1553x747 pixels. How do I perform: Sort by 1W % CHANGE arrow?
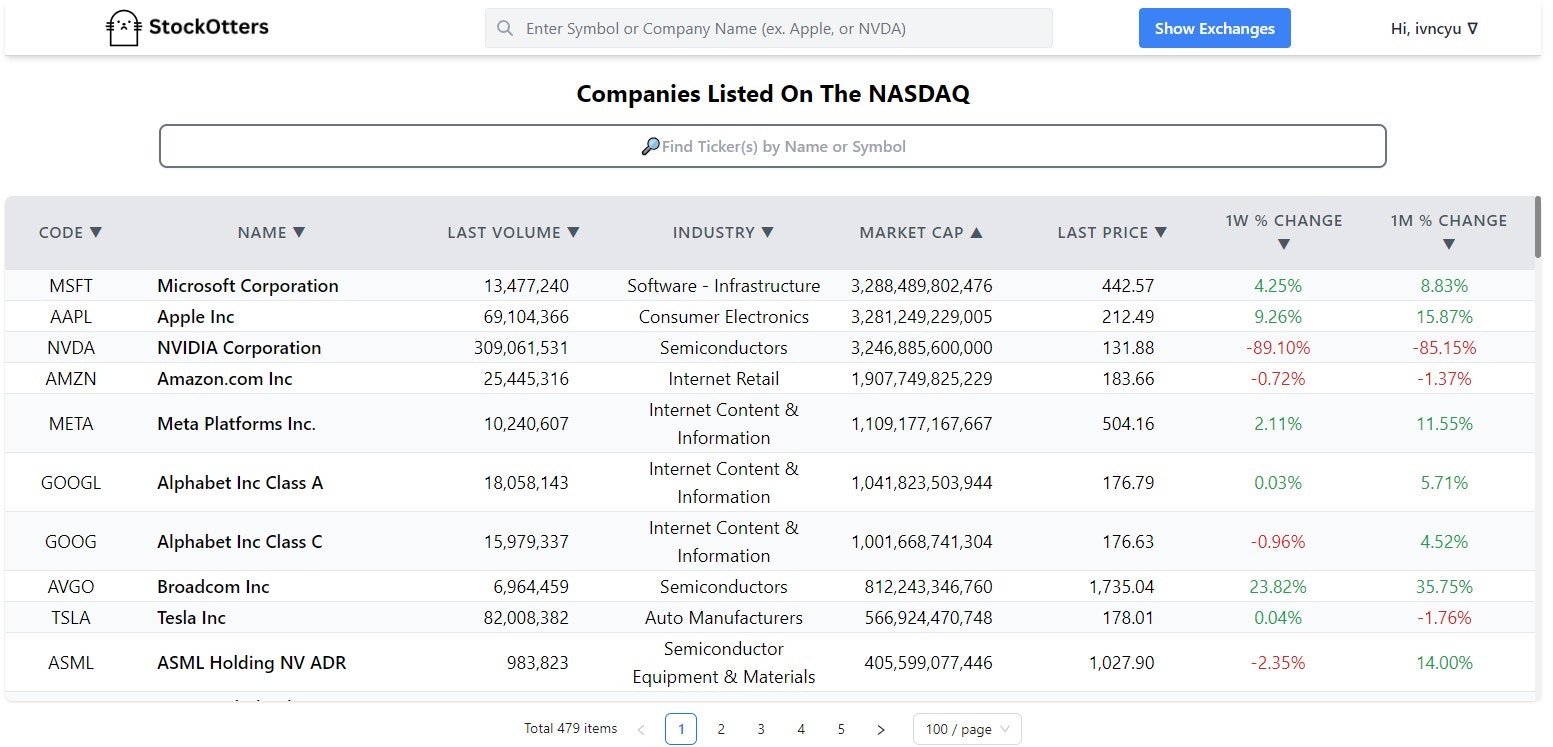click(1284, 244)
